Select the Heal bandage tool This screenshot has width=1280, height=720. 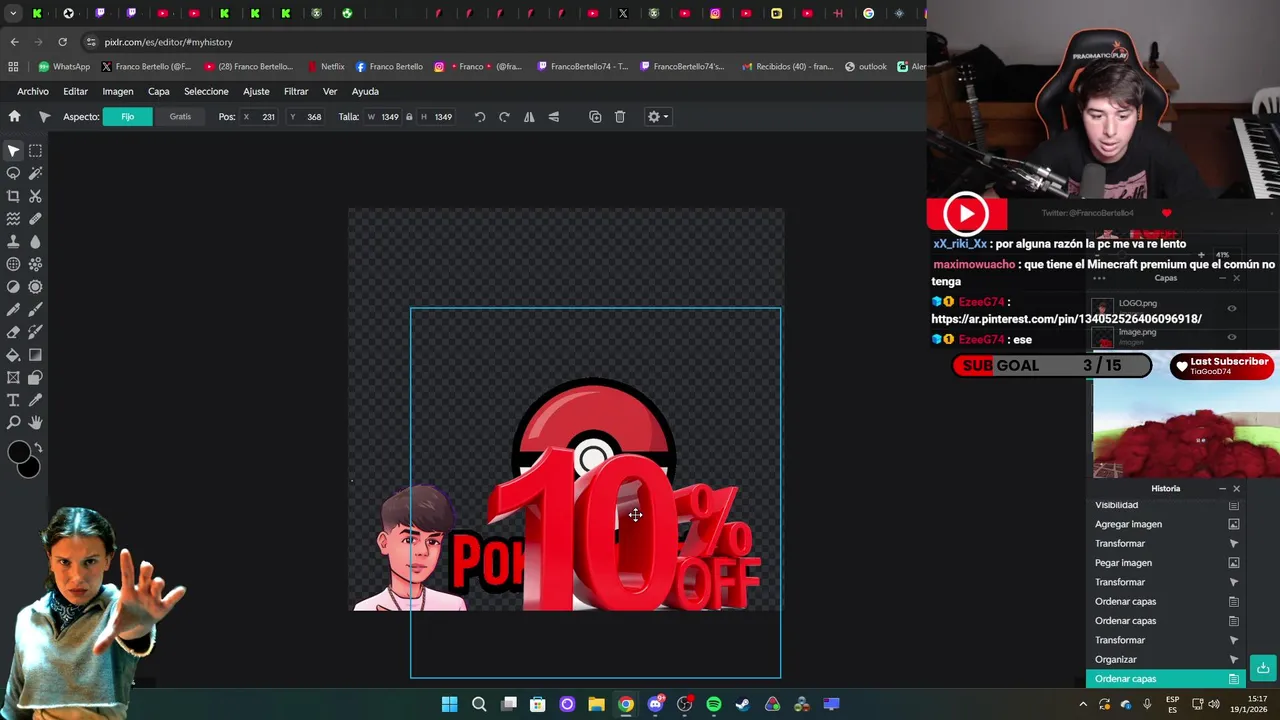[x=35, y=219]
